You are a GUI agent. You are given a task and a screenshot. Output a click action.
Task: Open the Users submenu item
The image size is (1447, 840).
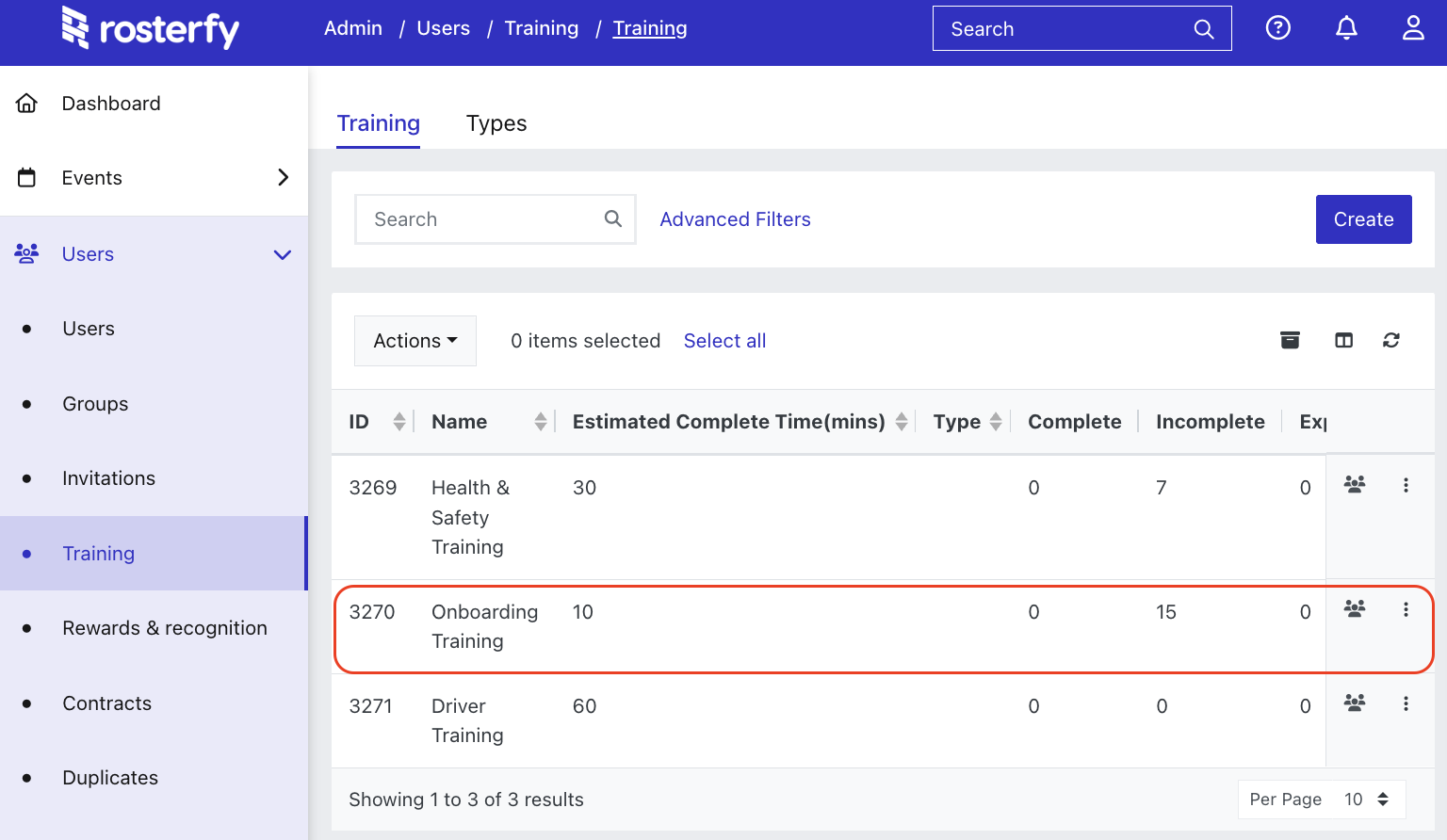point(89,329)
